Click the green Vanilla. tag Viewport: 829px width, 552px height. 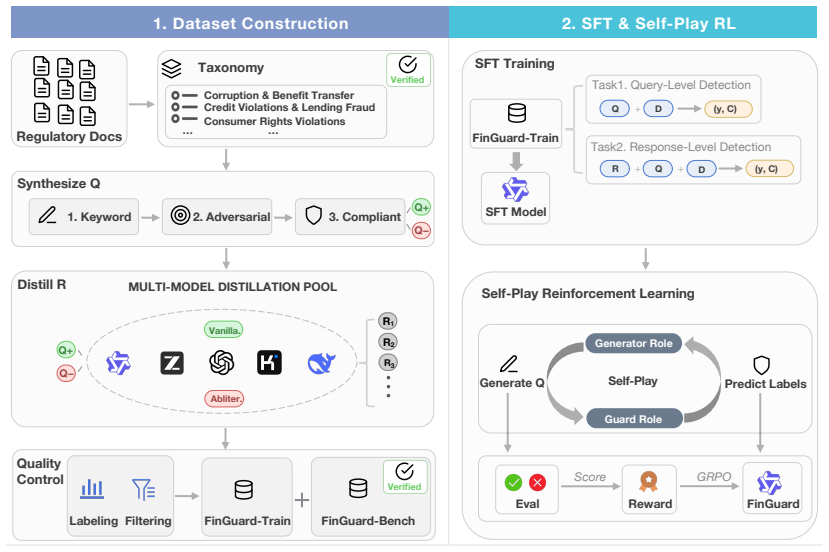(x=224, y=330)
